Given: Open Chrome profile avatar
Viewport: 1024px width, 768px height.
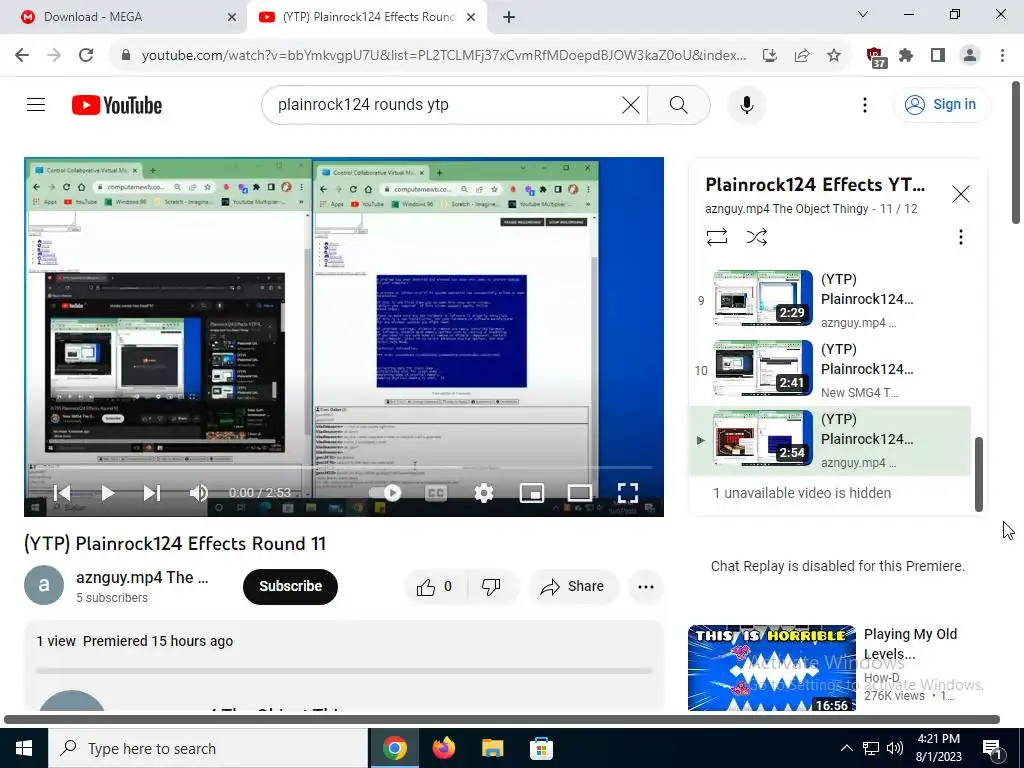Looking at the screenshot, I should click(x=970, y=56).
